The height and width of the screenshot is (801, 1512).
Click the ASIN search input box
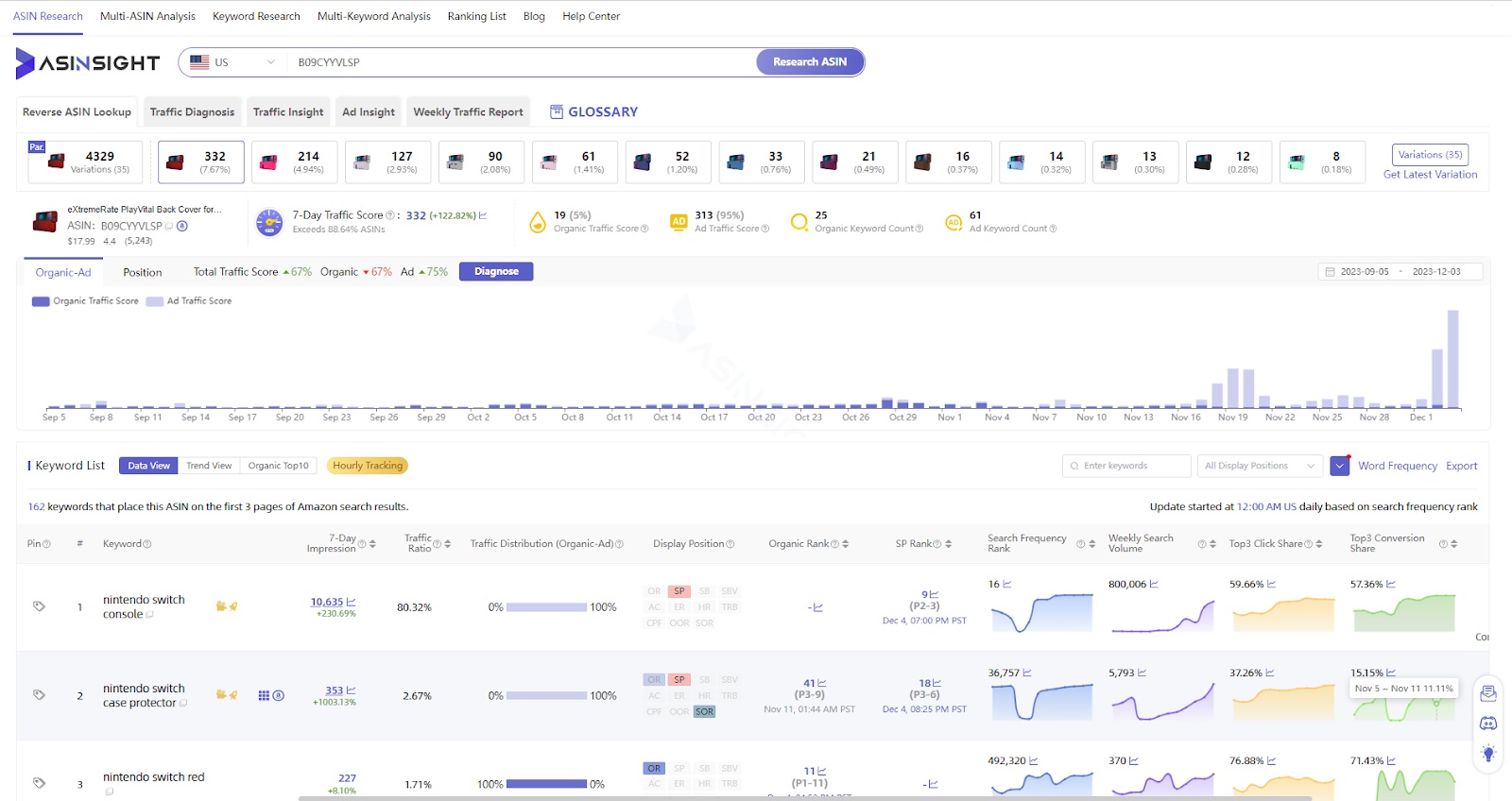(x=522, y=62)
